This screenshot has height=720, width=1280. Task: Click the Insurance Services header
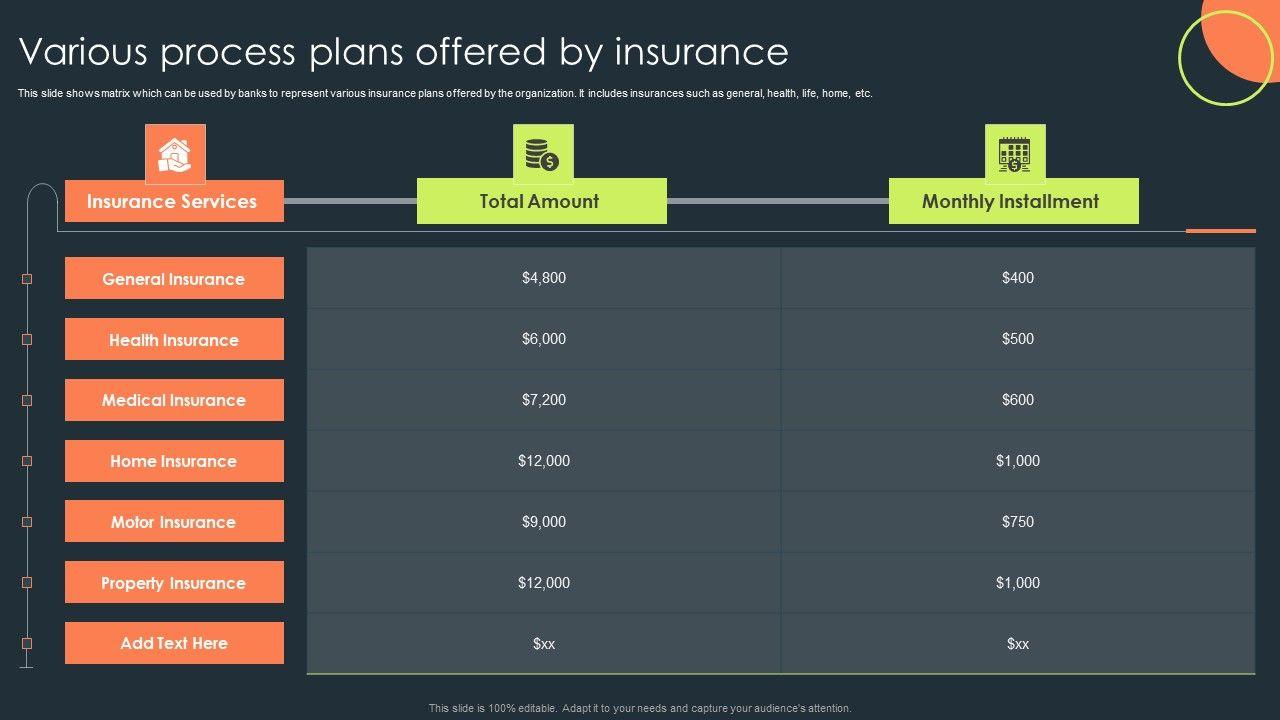(x=174, y=201)
